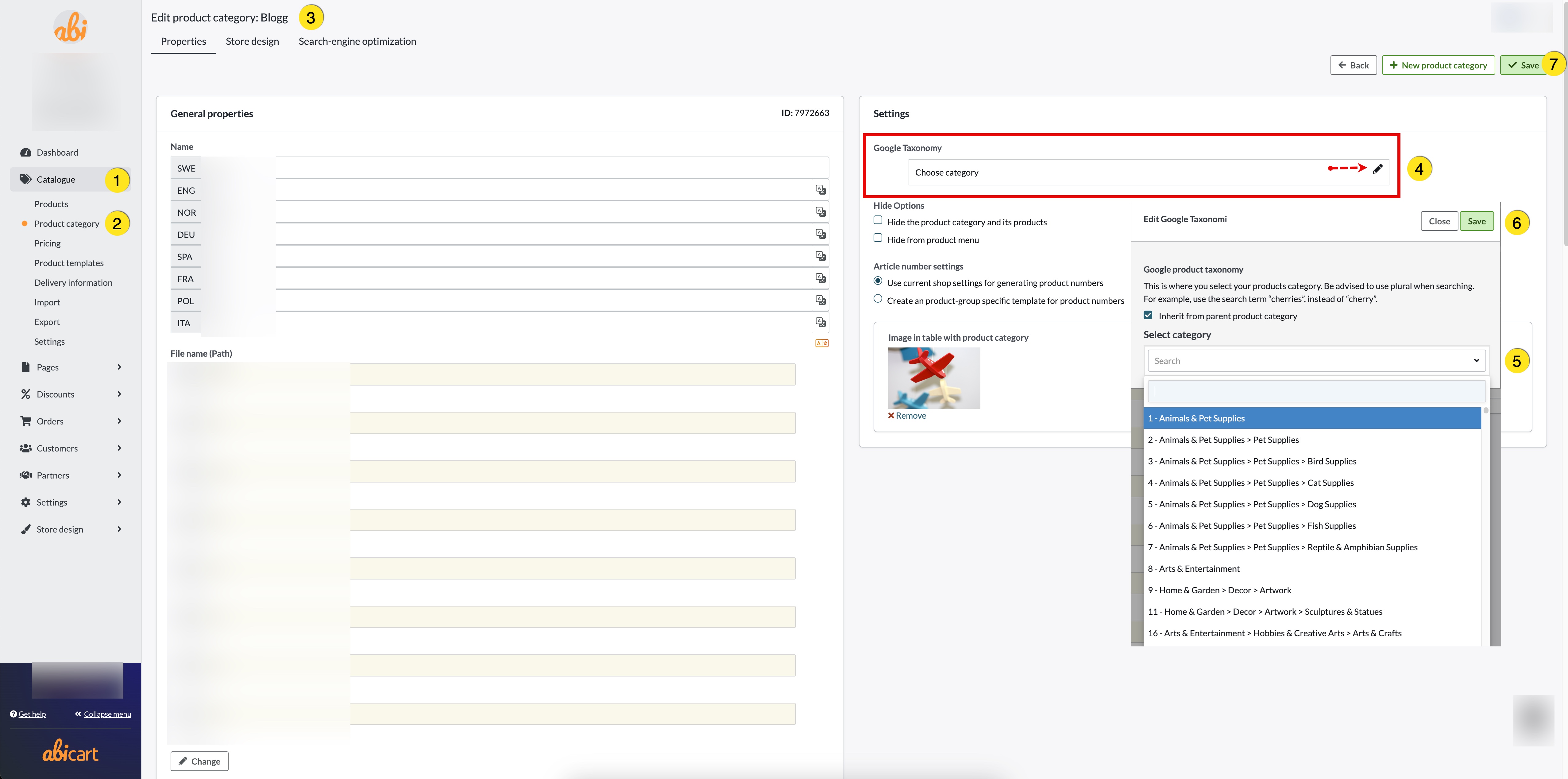Image resolution: width=1568 pixels, height=779 pixels.
Task: Click the Orders shopping cart icon
Action: tap(25, 421)
